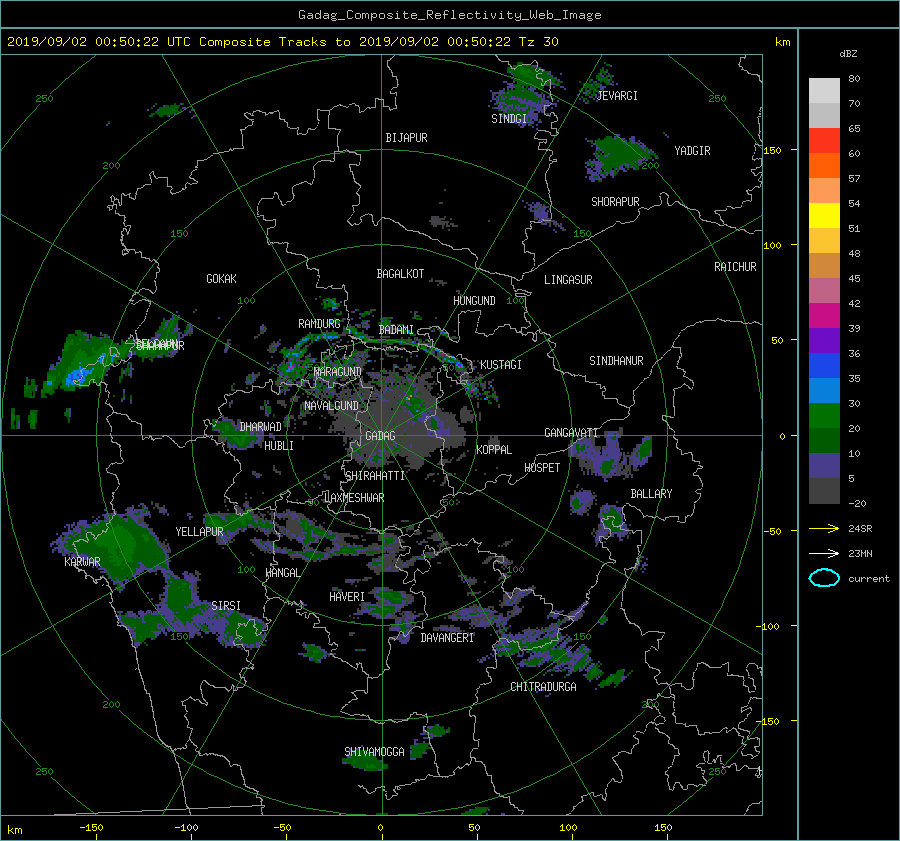Screen dimensions: 900x841
Task: Click the HUBLI city label
Action: tap(279, 446)
